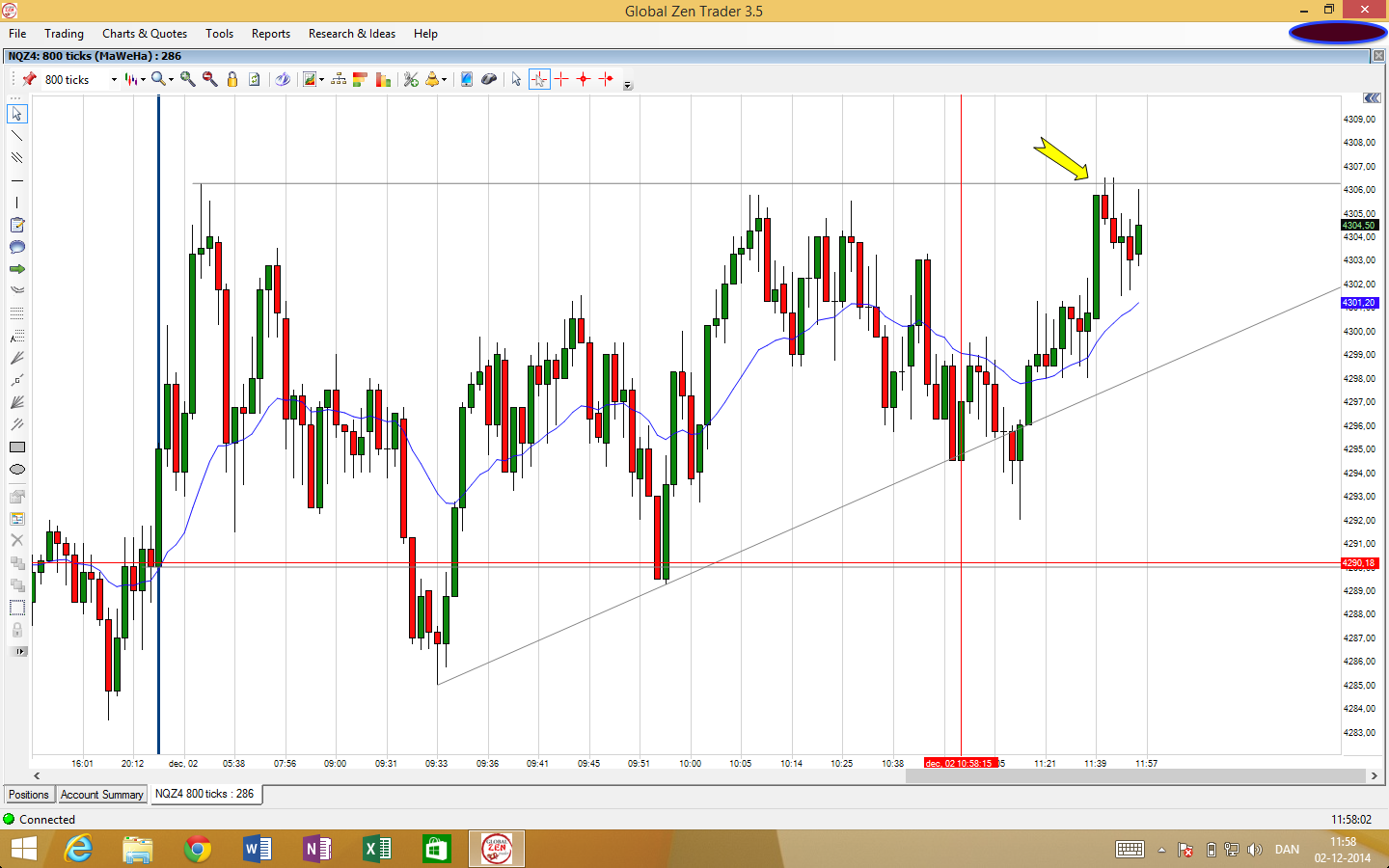
Task: Click the chart settings picture icon
Action: [x=310, y=79]
